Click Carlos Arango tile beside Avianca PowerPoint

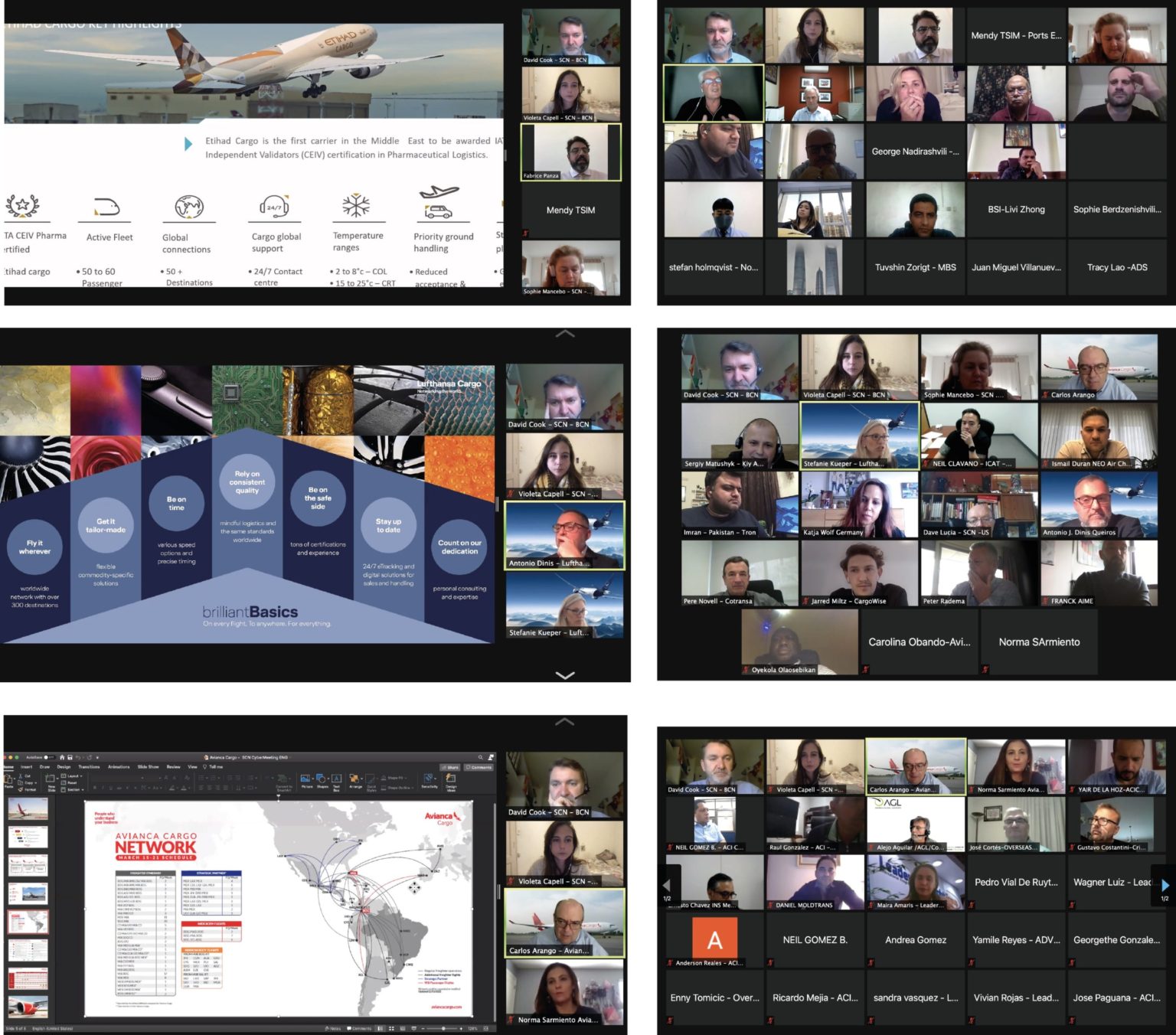pos(564,922)
